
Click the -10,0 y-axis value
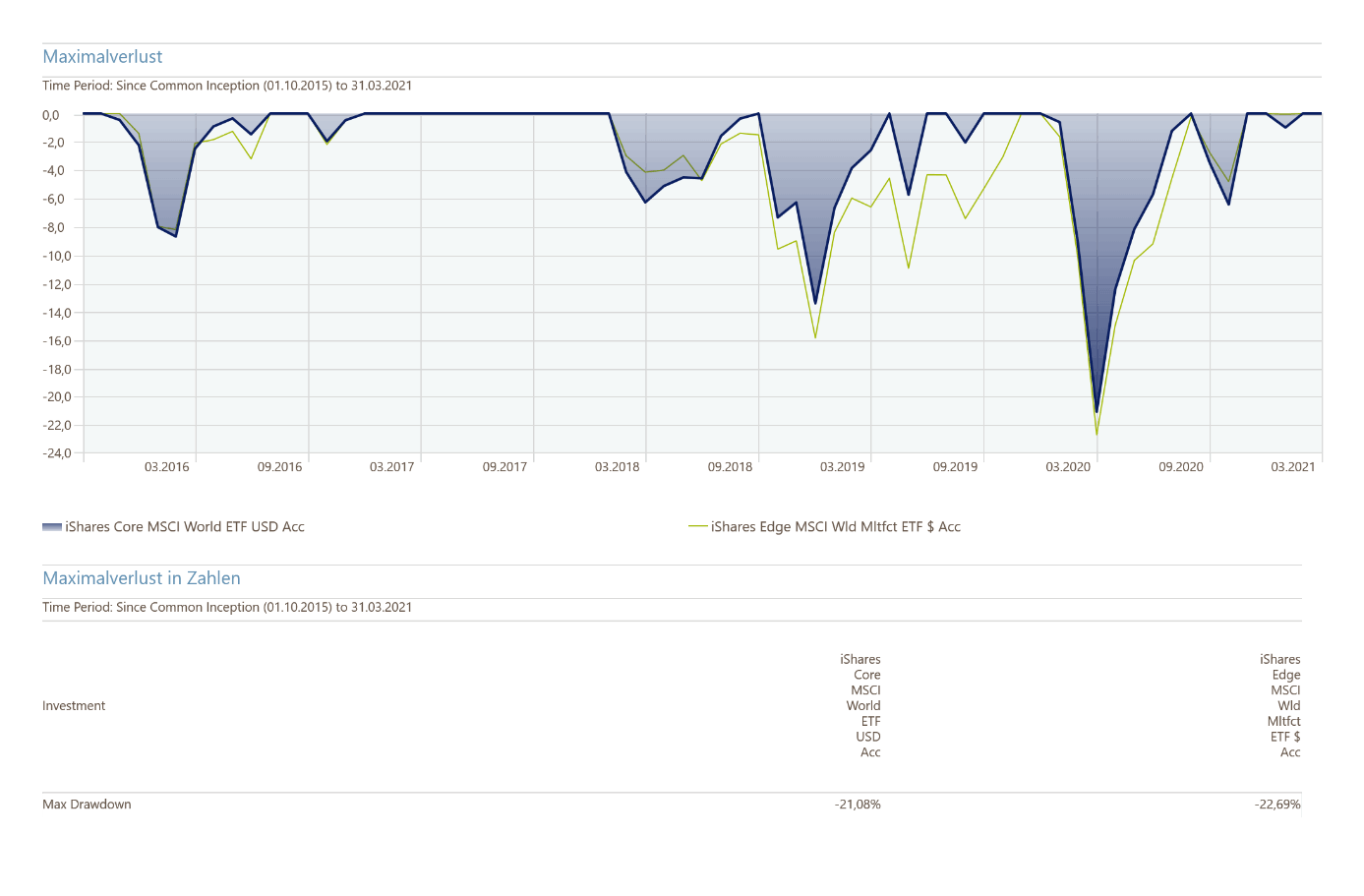(x=57, y=257)
